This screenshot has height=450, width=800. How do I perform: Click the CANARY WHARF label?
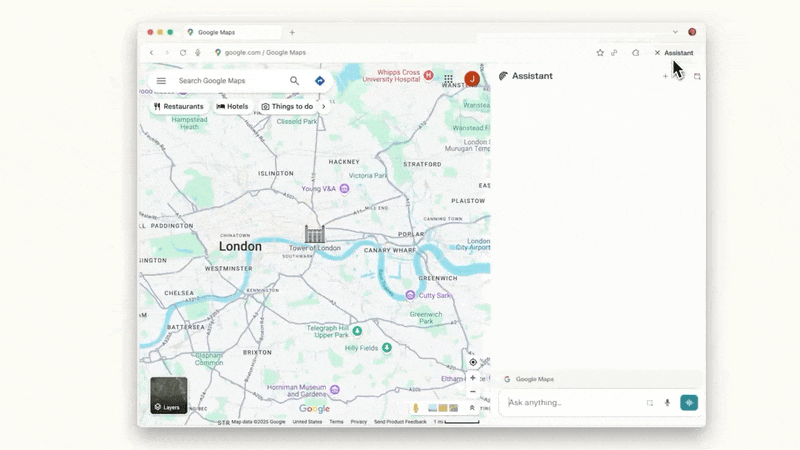390,250
